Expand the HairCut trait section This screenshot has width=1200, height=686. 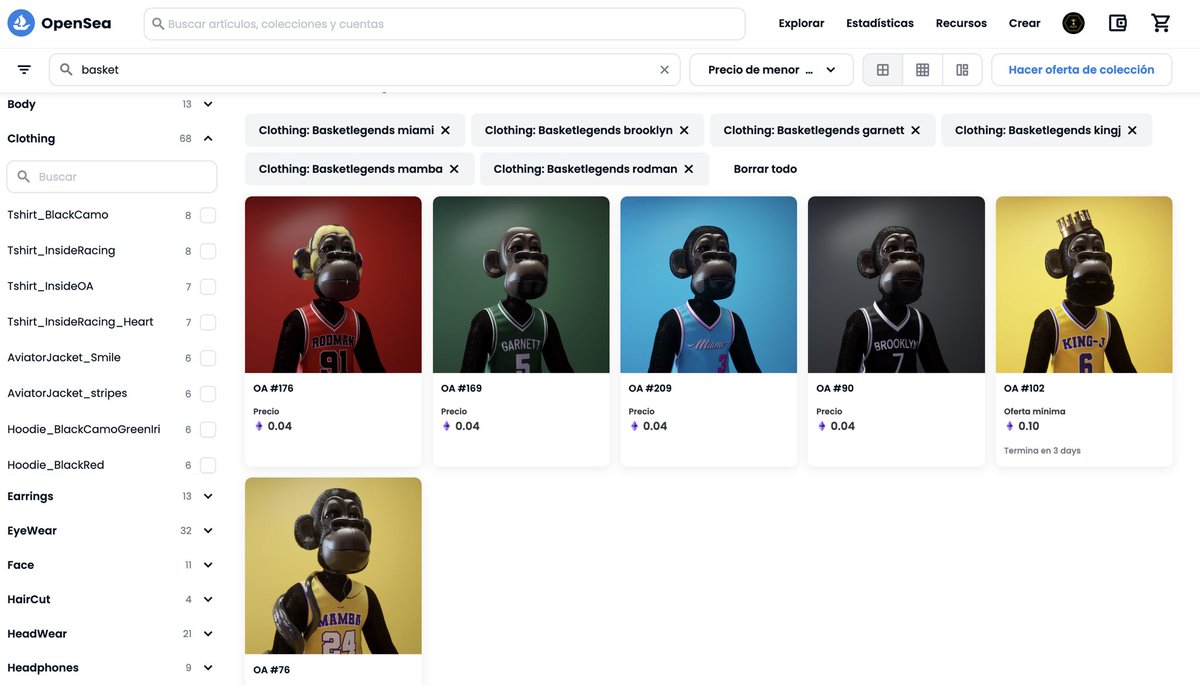point(208,599)
